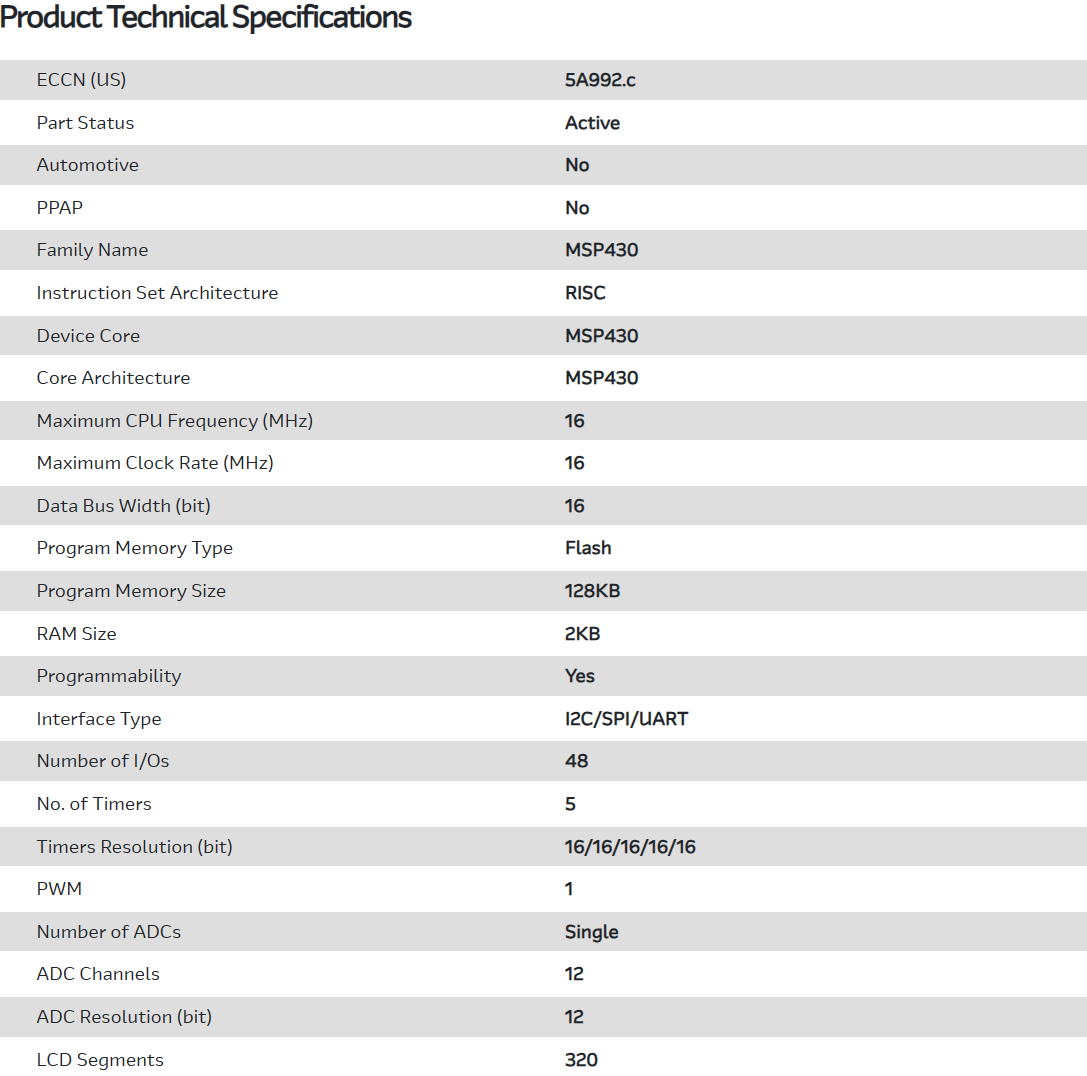Click the Family Name MSP430 value
This screenshot has height=1076, width=1087.
[x=601, y=250]
